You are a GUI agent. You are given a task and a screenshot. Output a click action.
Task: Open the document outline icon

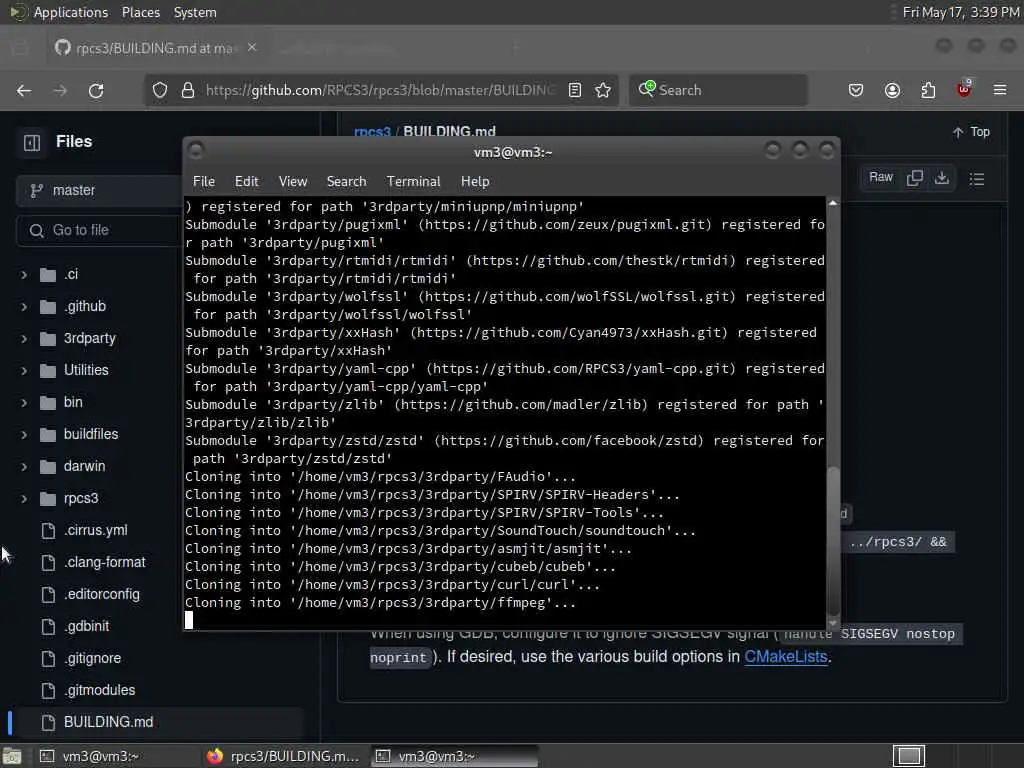coord(977,179)
